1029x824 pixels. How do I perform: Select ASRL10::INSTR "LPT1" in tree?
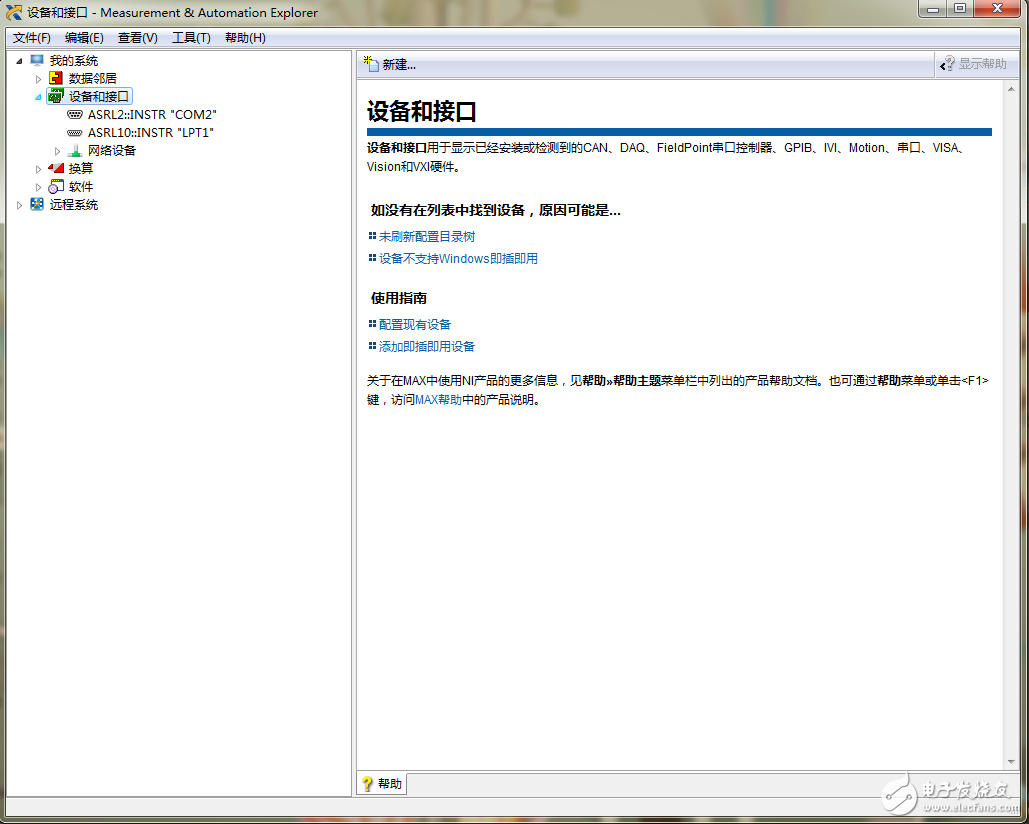tap(150, 133)
